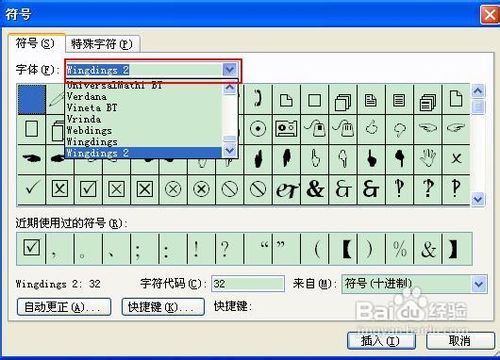Select the black hand pointing left symbol
This screenshot has width=500, height=360.
pos(31,158)
